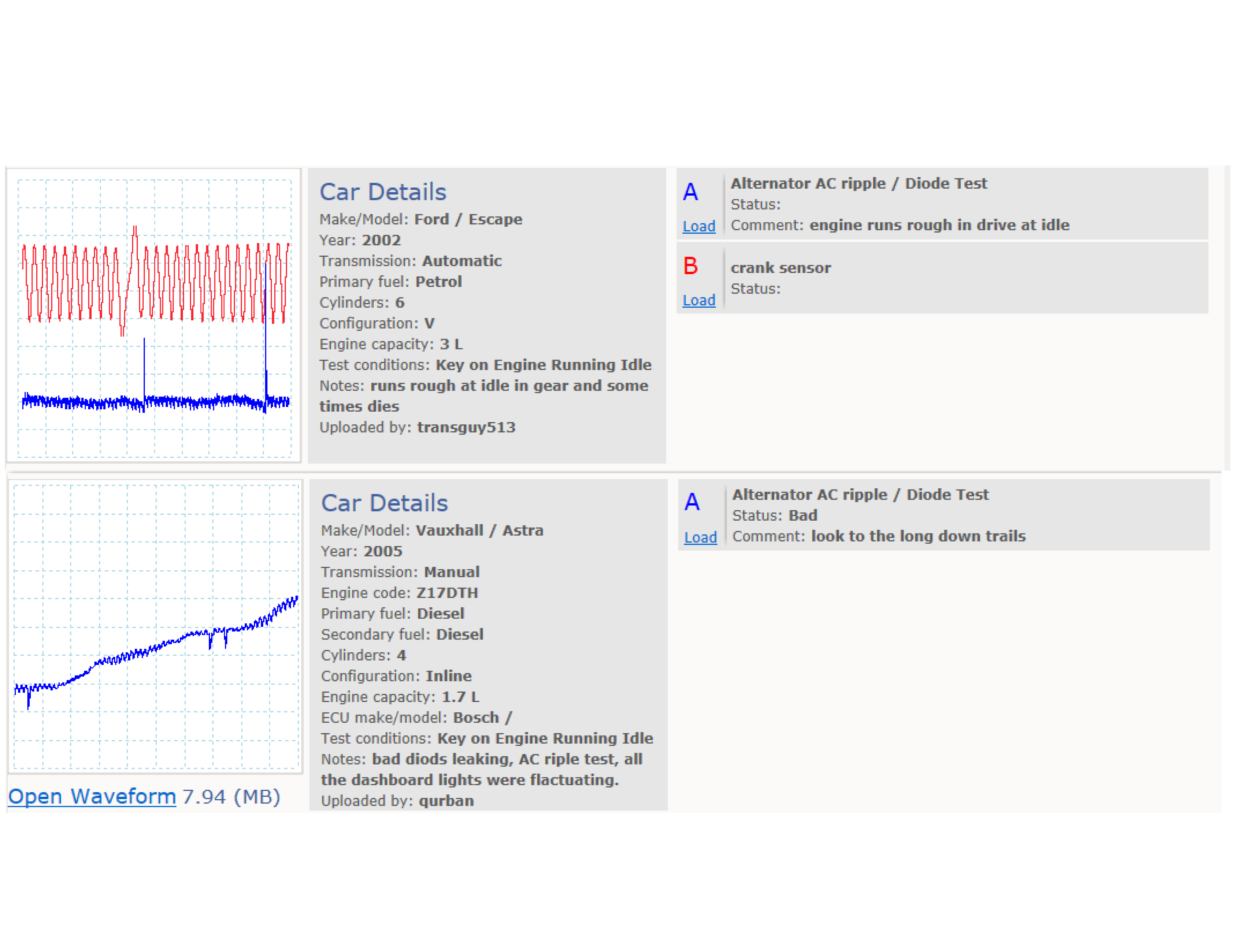Select the 'crank sensor' channel title
This screenshot has height=952, width=1241.
coord(781,268)
